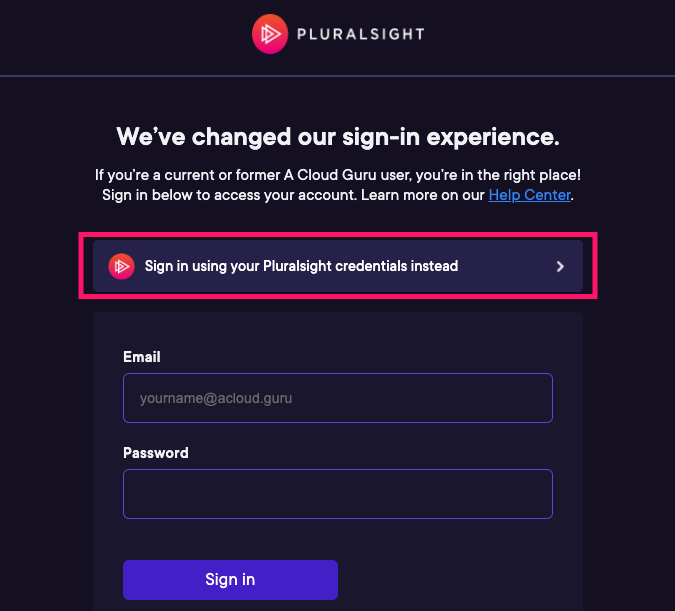Screen dimensions: 675x611
Task: Click the Pluralsight logo icon in header
Action: (270, 35)
